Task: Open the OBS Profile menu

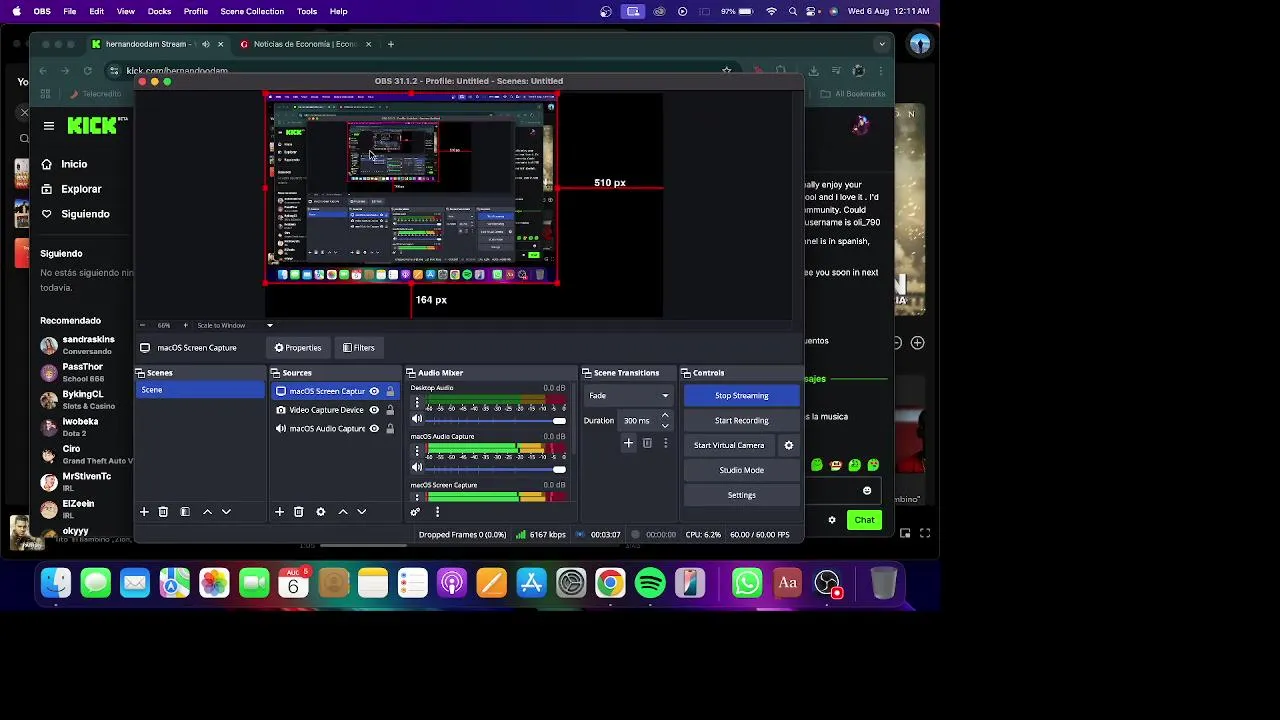Action: [196, 11]
